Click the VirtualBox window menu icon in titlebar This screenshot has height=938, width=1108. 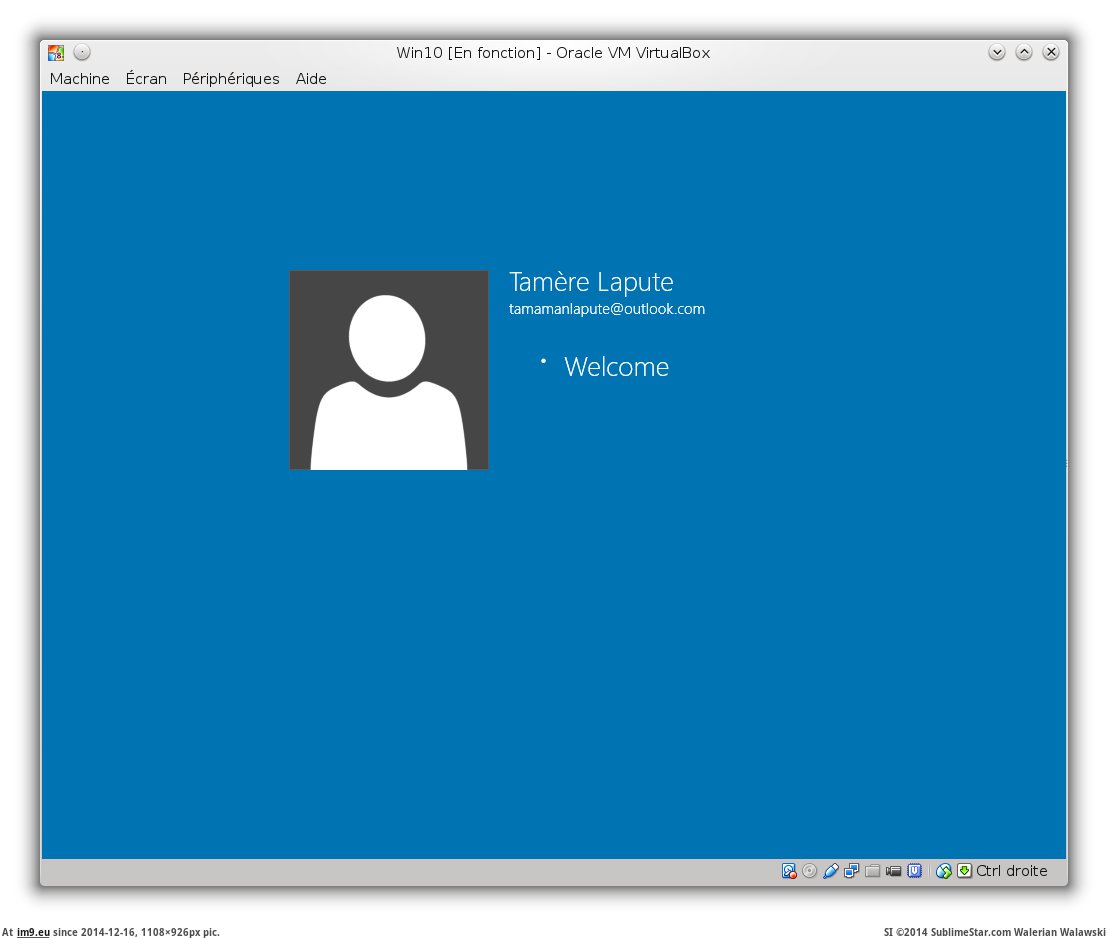(x=56, y=53)
